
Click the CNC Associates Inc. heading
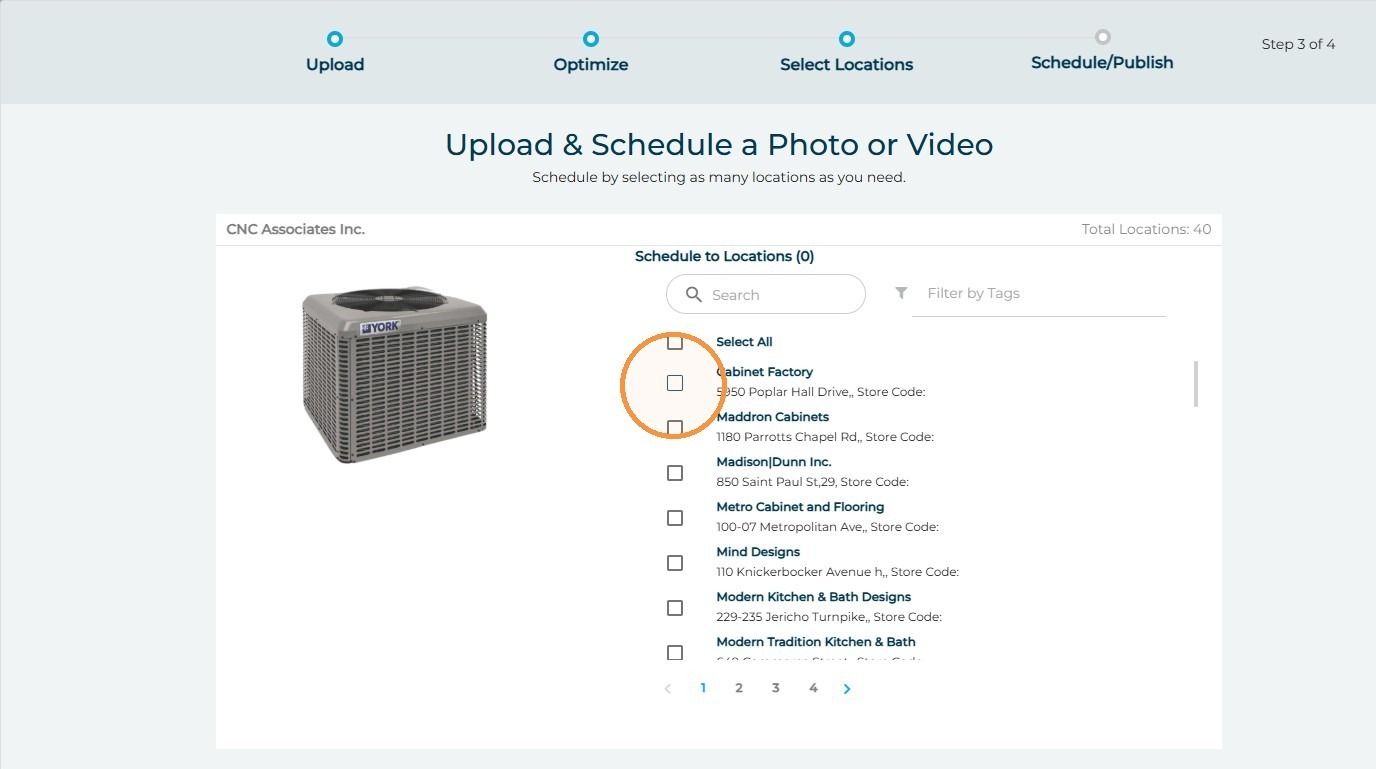point(296,229)
